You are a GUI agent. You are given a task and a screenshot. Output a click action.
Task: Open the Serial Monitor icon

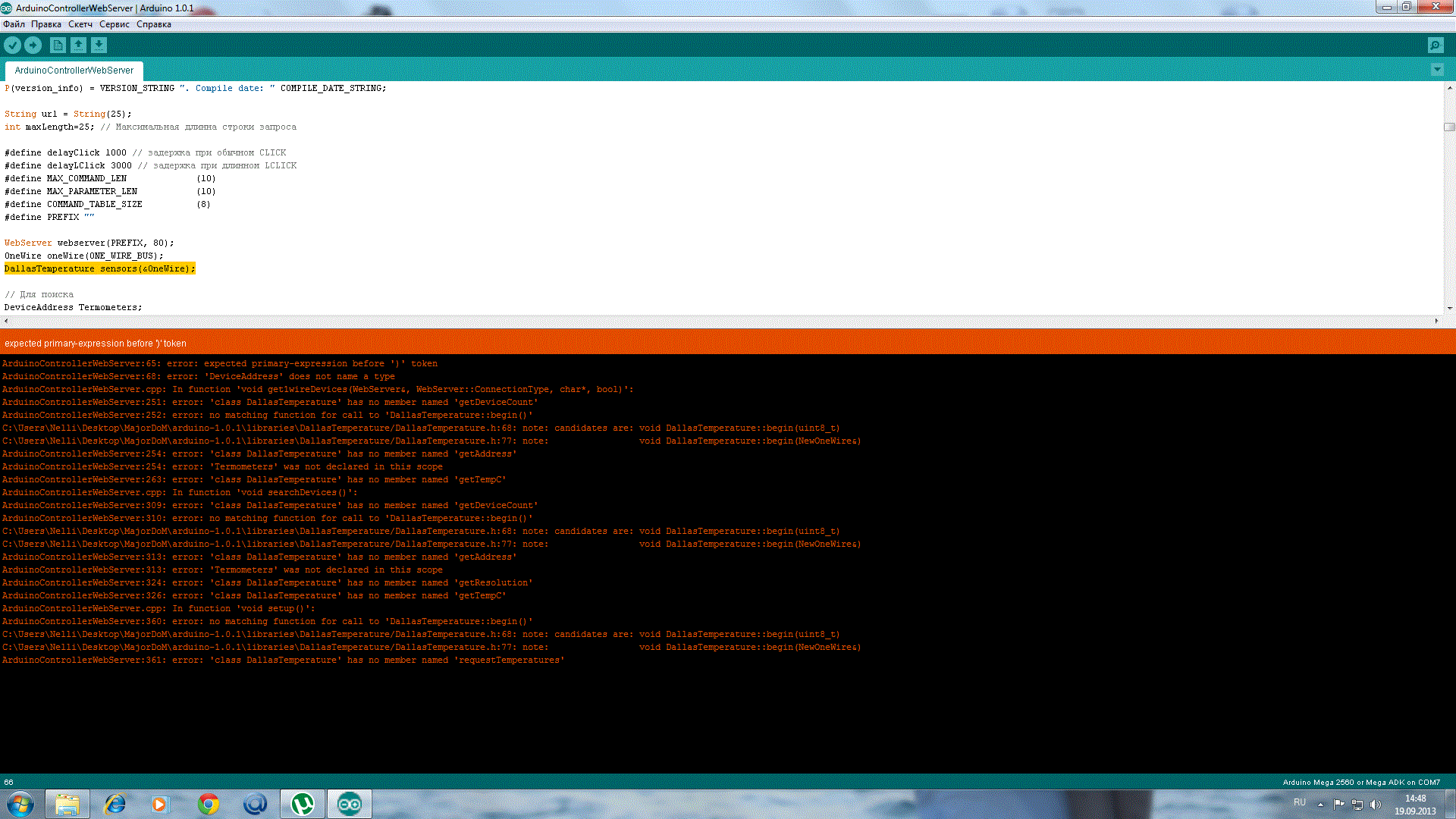coord(1435,45)
